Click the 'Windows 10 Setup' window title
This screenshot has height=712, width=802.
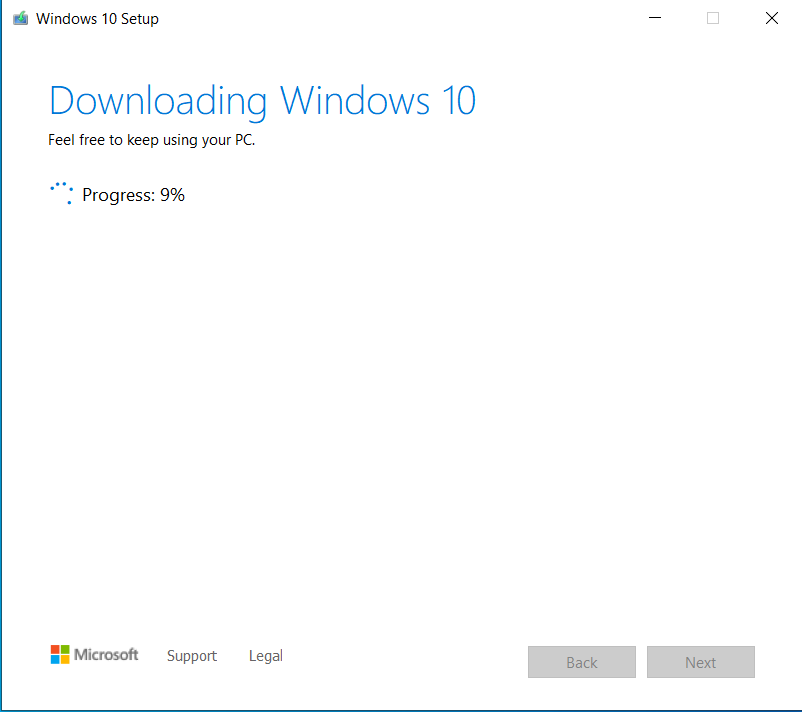coord(97,19)
